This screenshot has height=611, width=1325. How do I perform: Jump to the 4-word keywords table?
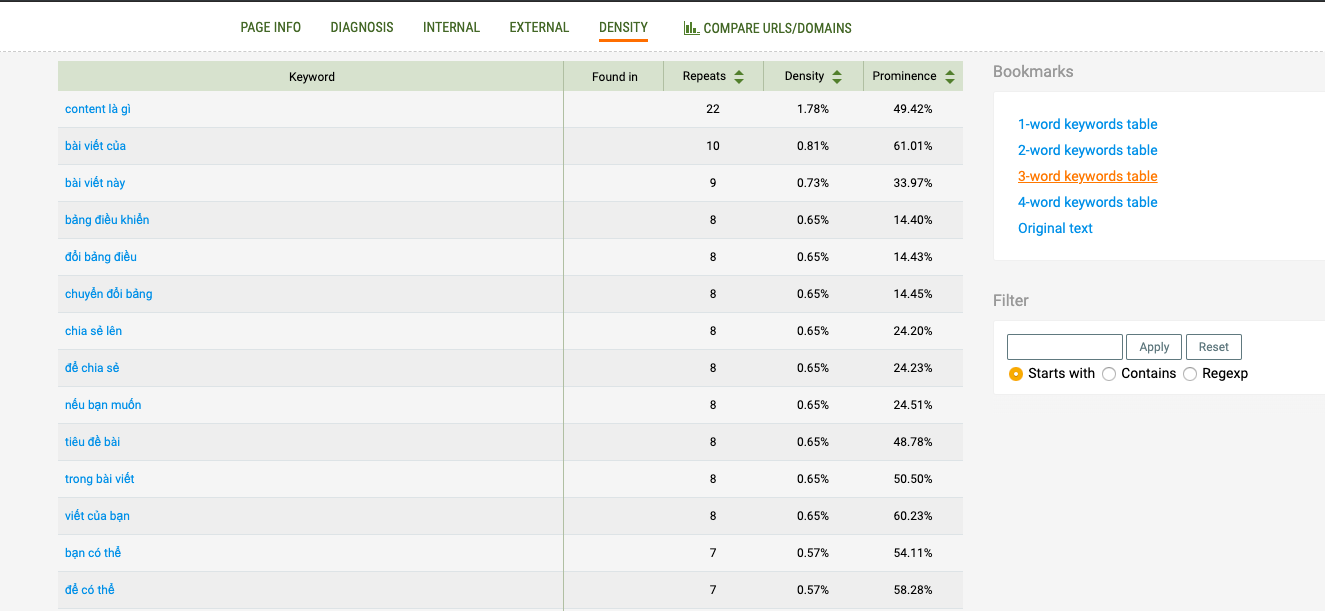point(1087,203)
